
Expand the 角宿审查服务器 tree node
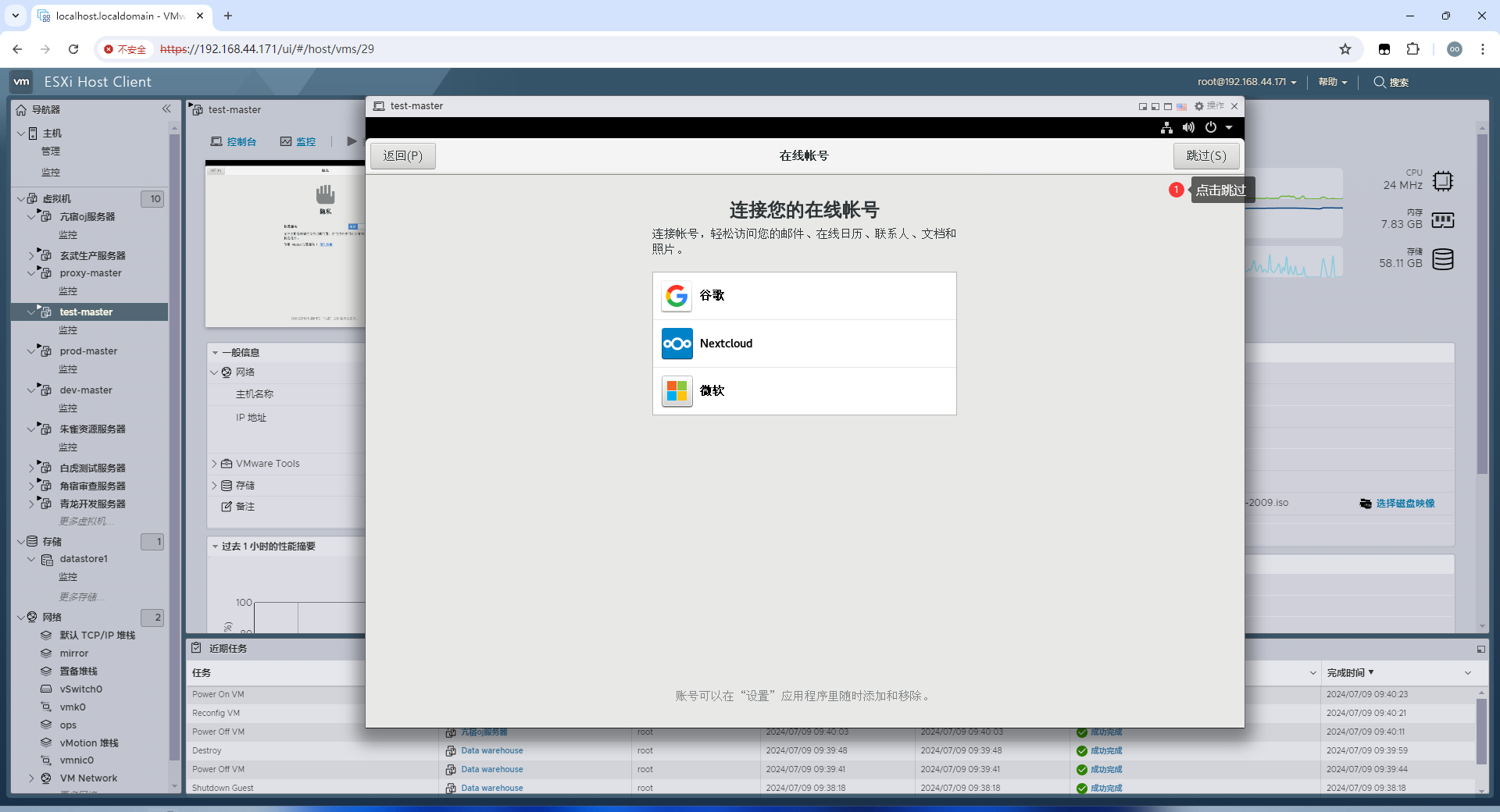click(x=31, y=486)
